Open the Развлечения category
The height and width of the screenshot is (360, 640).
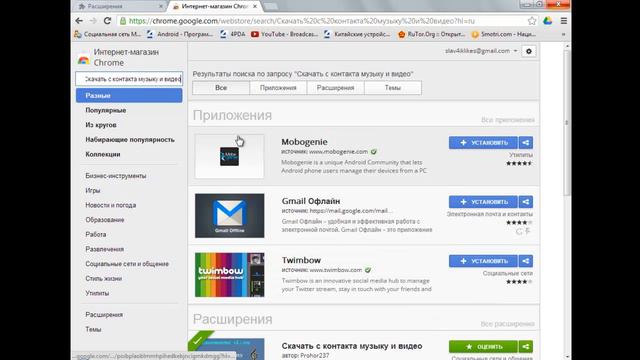point(104,249)
